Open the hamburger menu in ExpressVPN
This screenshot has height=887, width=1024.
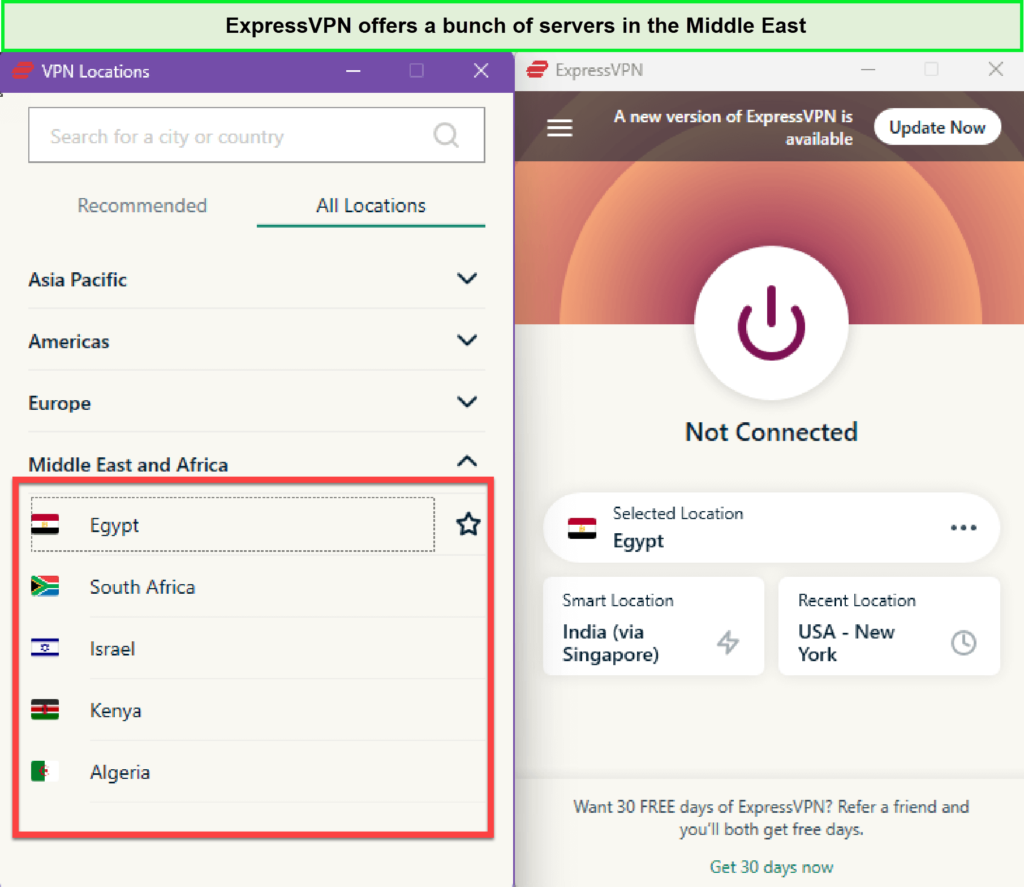[560, 127]
